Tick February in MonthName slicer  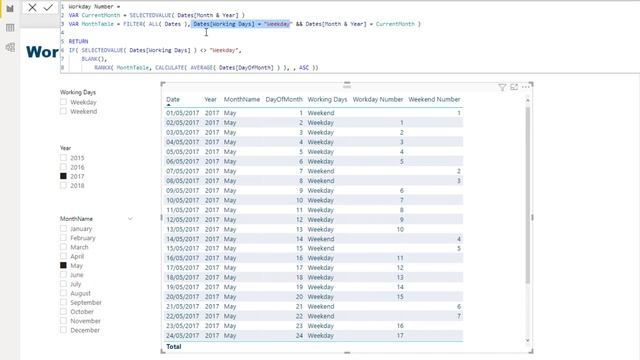(x=63, y=238)
